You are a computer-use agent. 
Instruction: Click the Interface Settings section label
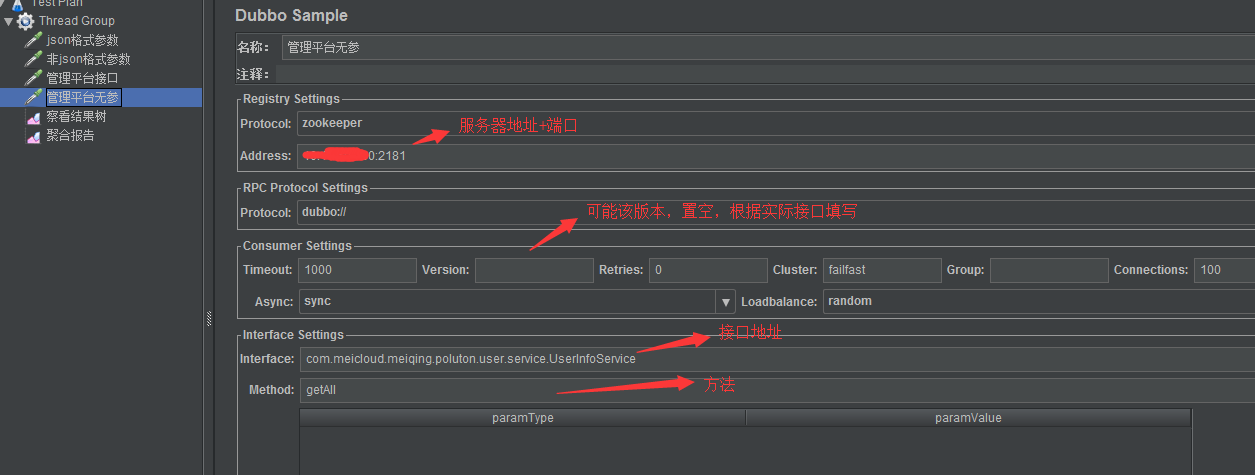(293, 335)
